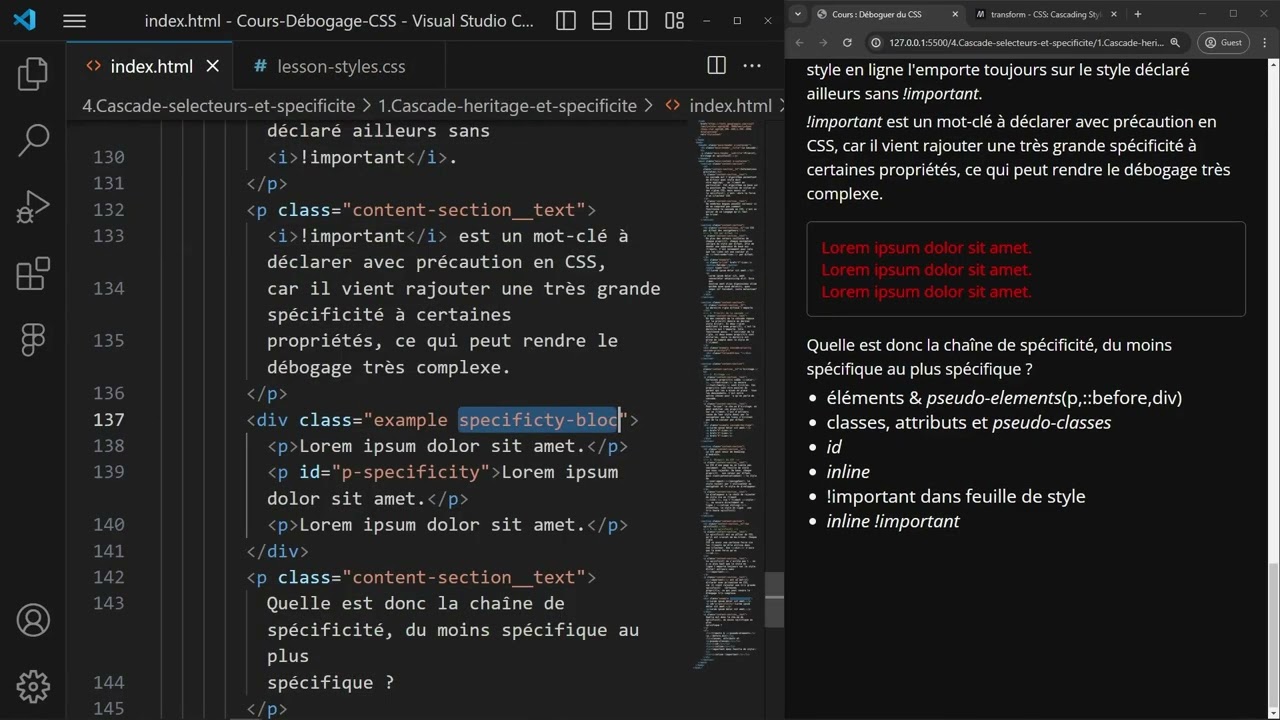The height and width of the screenshot is (720, 1280).
Task: Click the id value p-specificity in code
Action: click(x=410, y=472)
